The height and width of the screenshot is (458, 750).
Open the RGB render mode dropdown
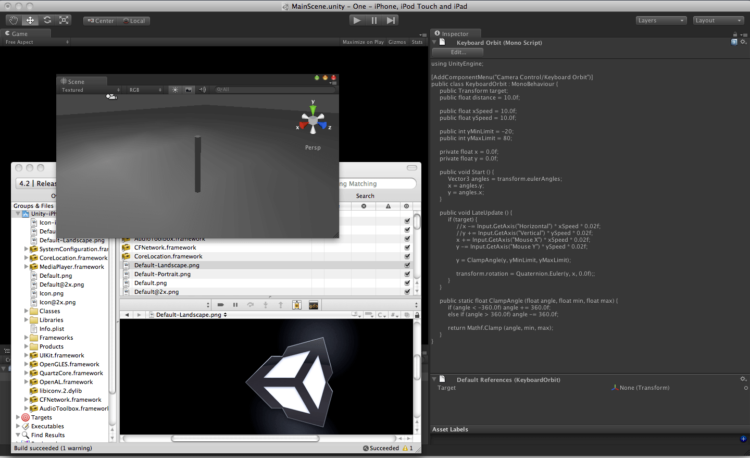click(x=145, y=90)
